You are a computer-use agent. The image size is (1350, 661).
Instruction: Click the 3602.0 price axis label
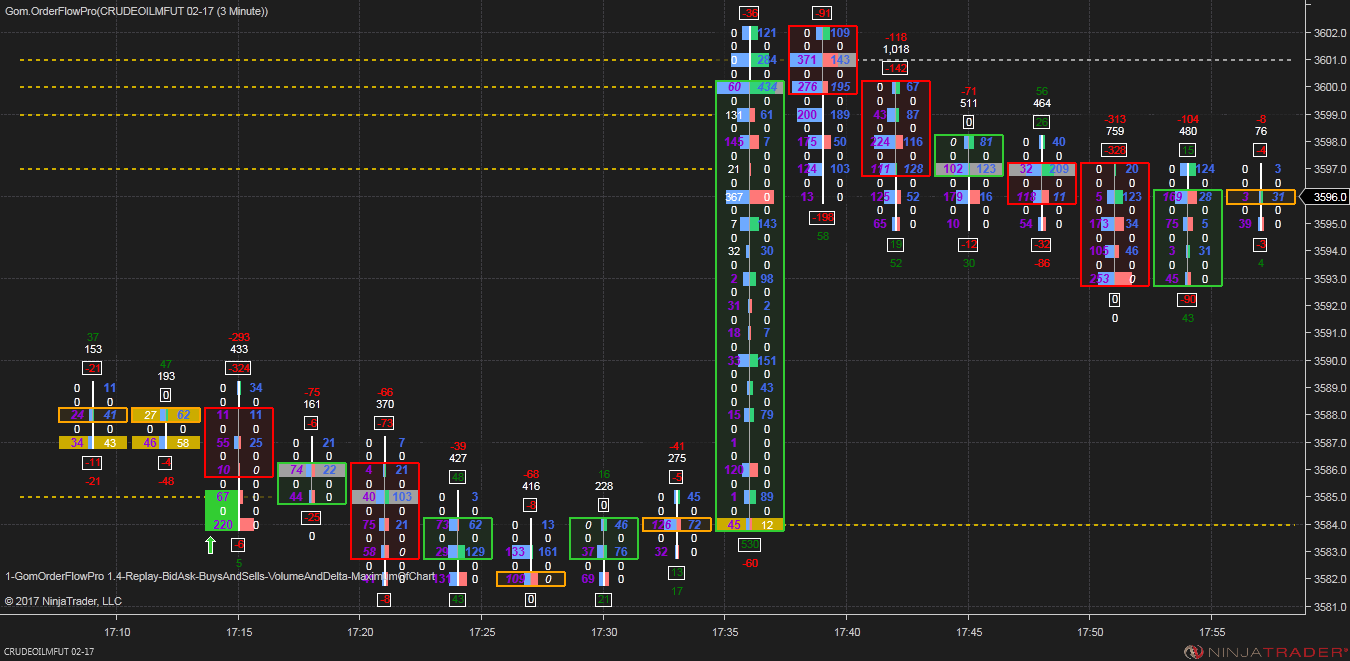1330,33
